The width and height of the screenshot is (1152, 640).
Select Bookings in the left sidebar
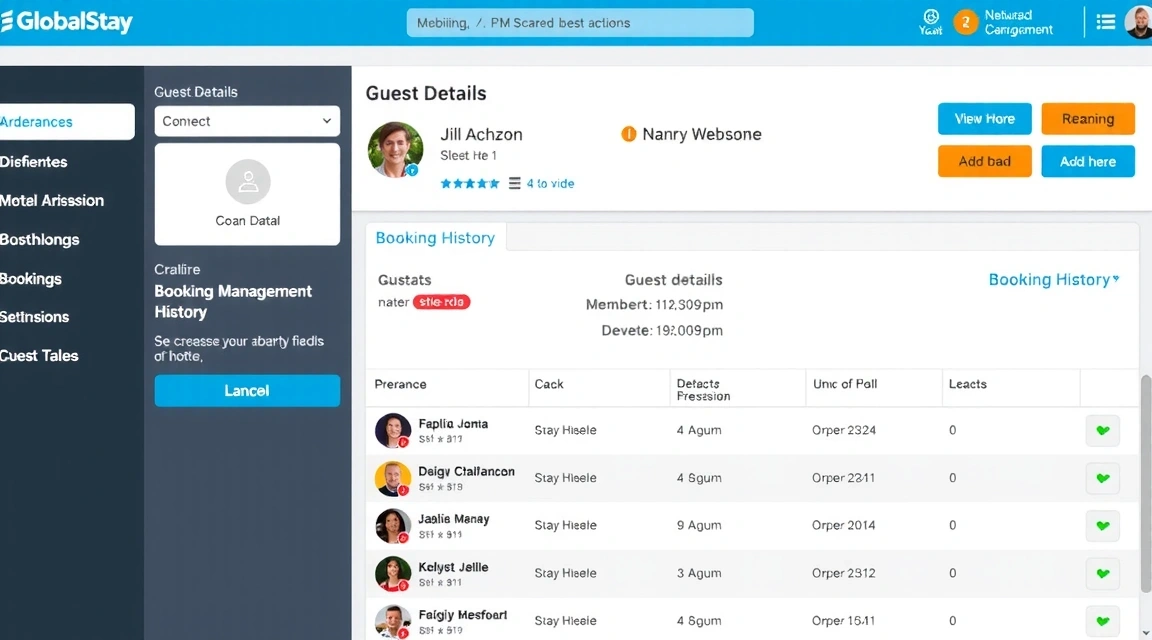click(x=31, y=278)
